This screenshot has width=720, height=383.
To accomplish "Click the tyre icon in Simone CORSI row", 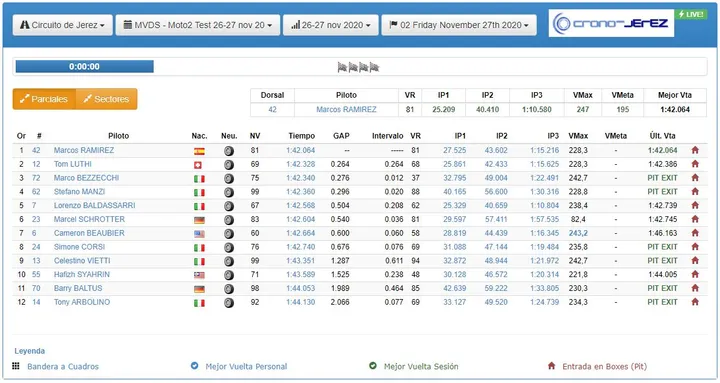I will [229, 248].
